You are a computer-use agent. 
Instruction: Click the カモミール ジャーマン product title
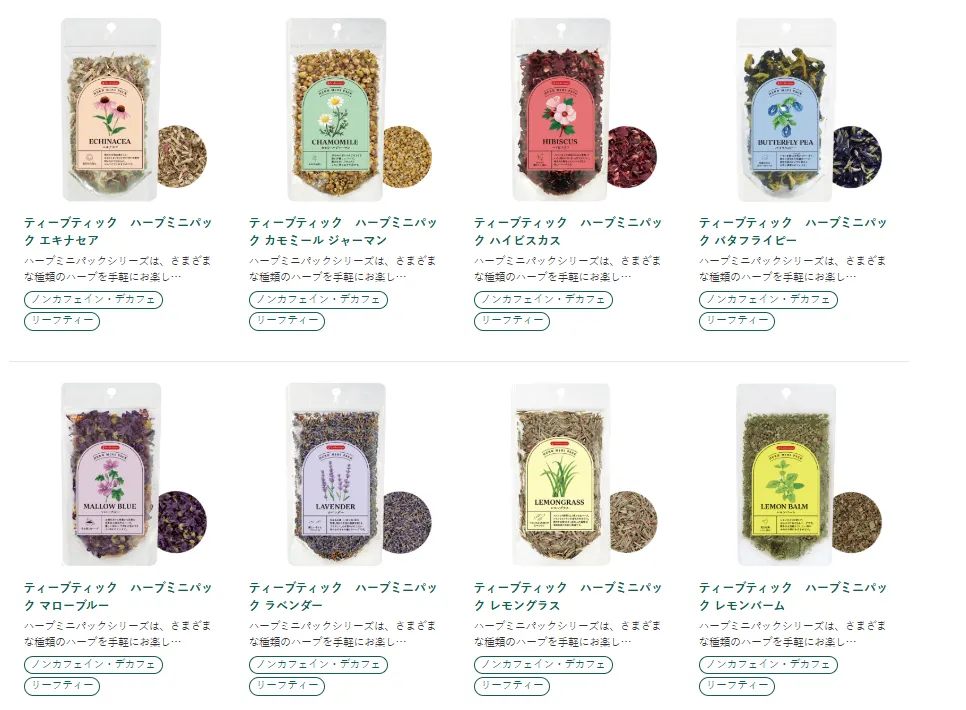pyautogui.click(x=343, y=231)
